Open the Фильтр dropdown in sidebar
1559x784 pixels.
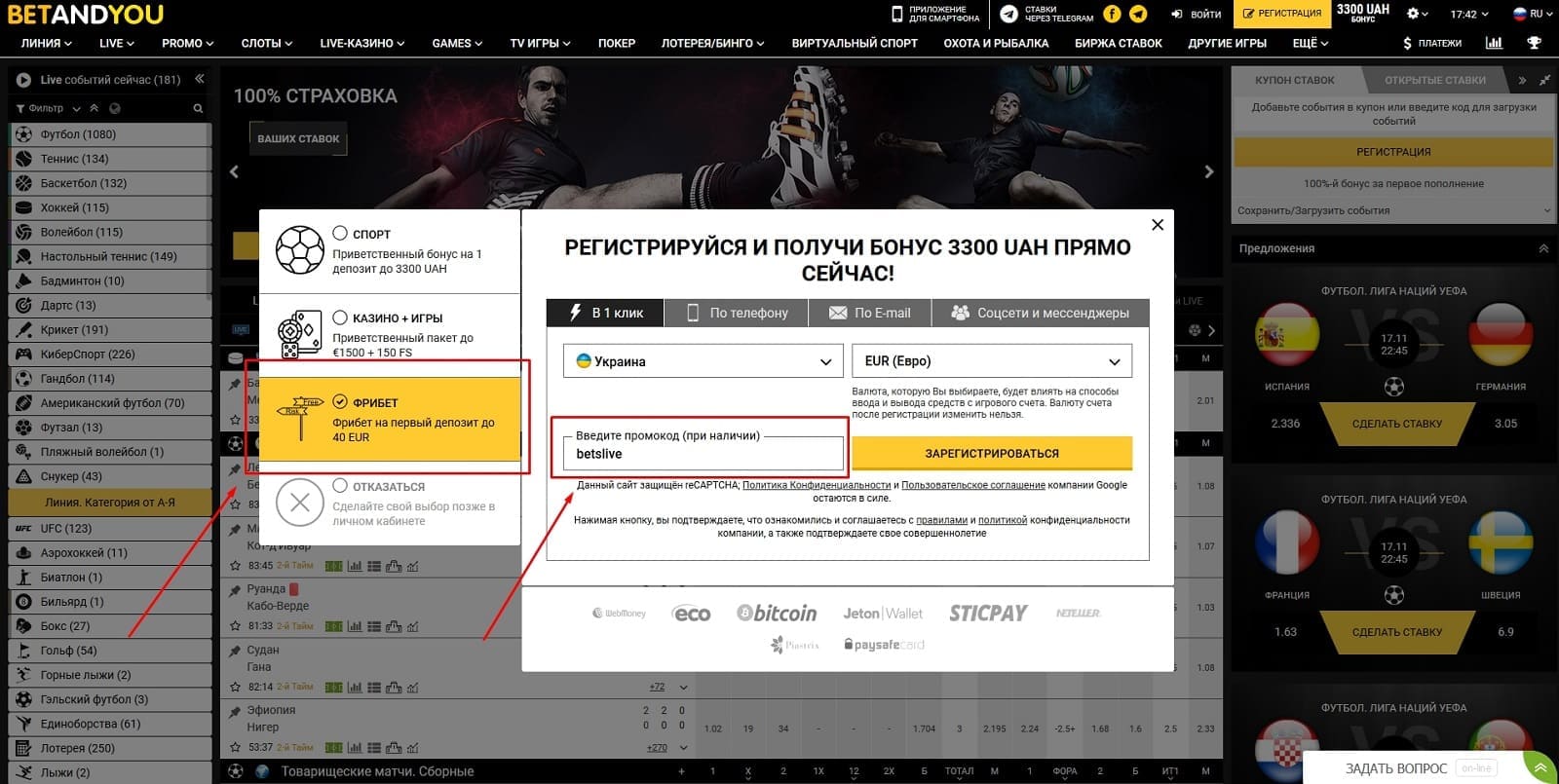tap(48, 108)
